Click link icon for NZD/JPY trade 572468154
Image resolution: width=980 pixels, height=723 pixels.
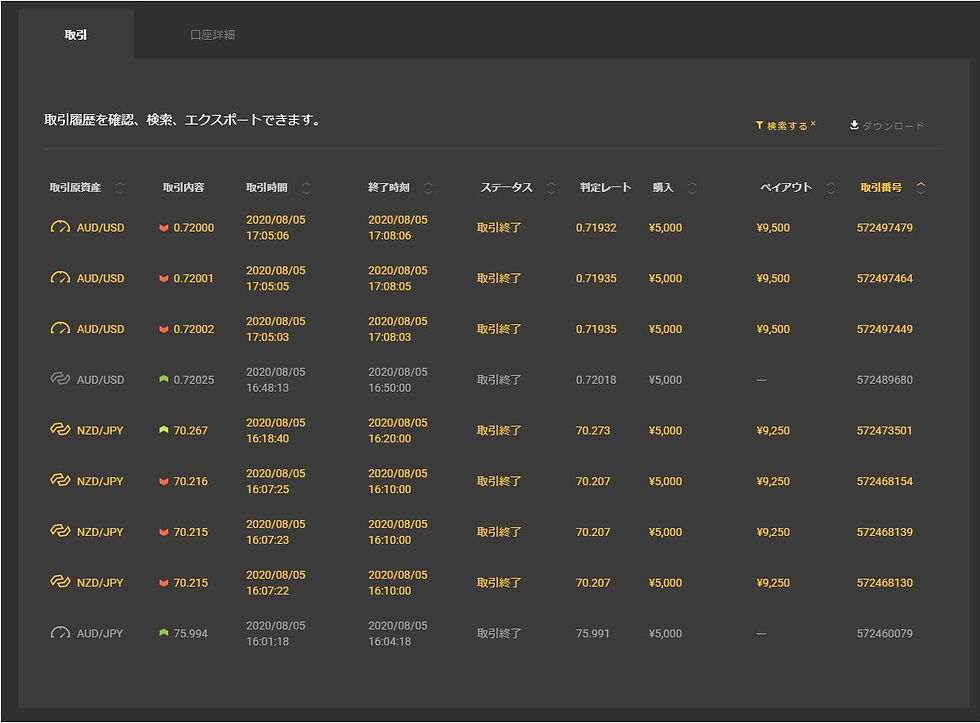pos(60,480)
